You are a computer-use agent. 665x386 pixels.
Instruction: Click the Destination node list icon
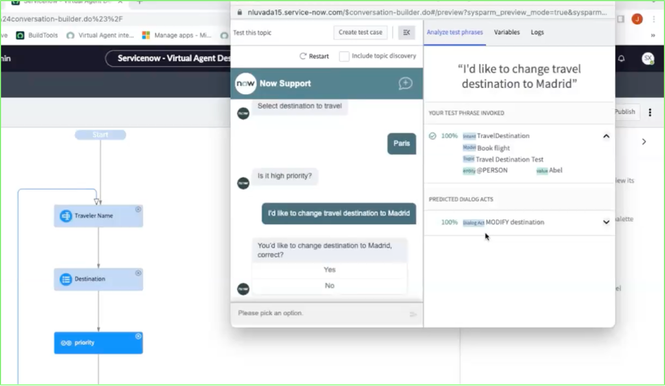(66, 280)
